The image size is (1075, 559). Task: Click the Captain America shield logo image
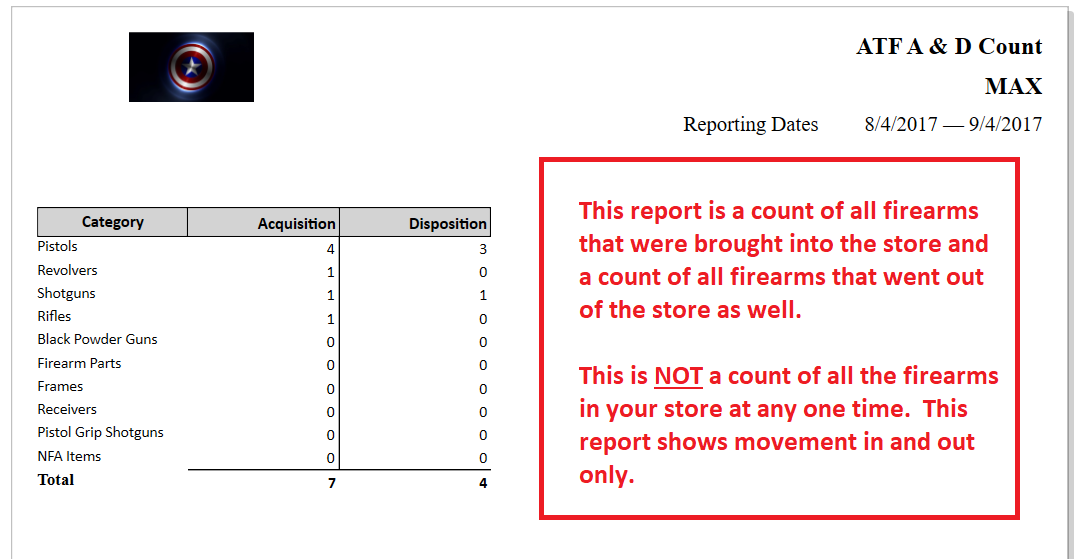[191, 67]
